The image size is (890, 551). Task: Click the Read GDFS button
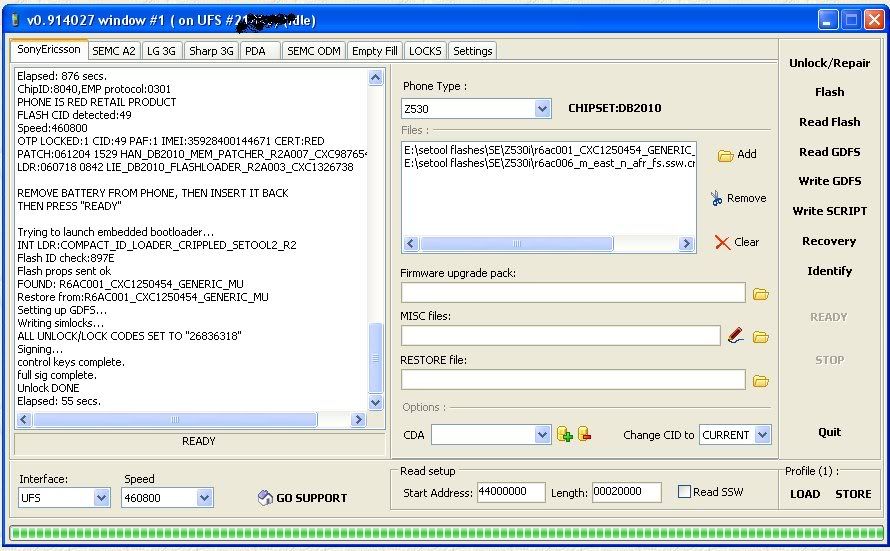[x=829, y=152]
